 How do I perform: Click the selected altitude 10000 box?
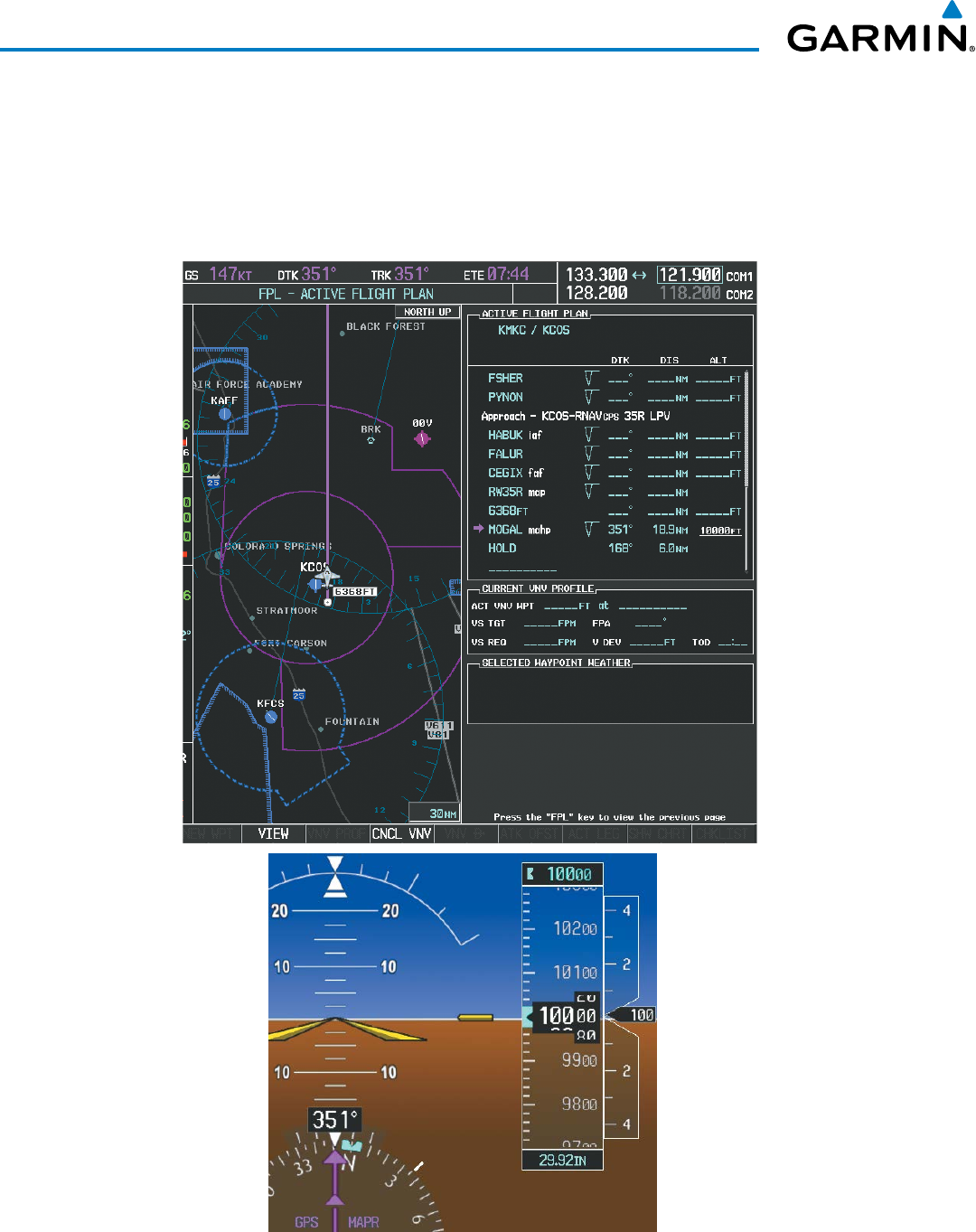[562, 874]
